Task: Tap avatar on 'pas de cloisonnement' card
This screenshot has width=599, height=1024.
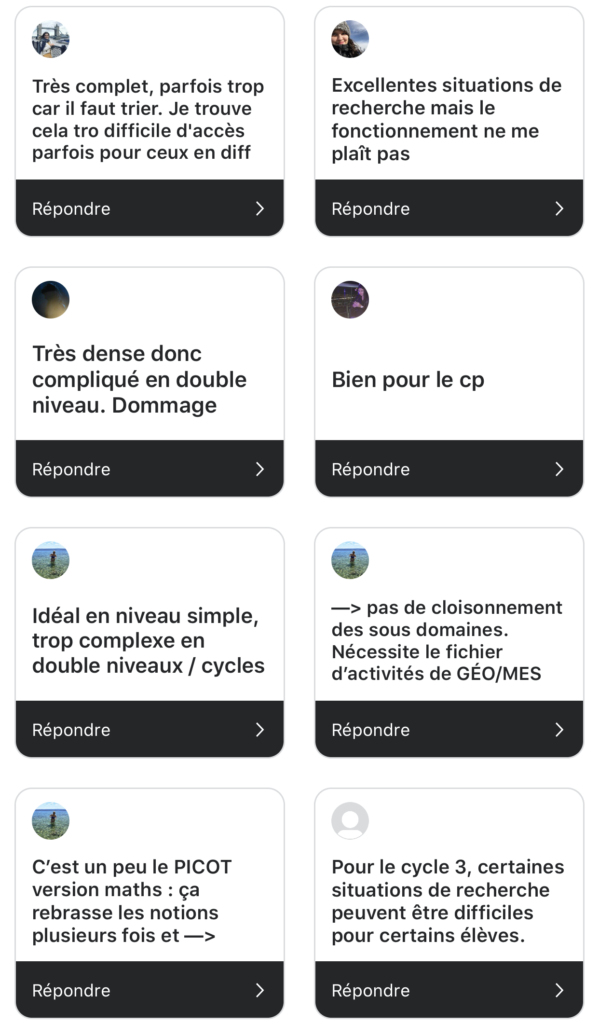Action: pyautogui.click(x=350, y=560)
